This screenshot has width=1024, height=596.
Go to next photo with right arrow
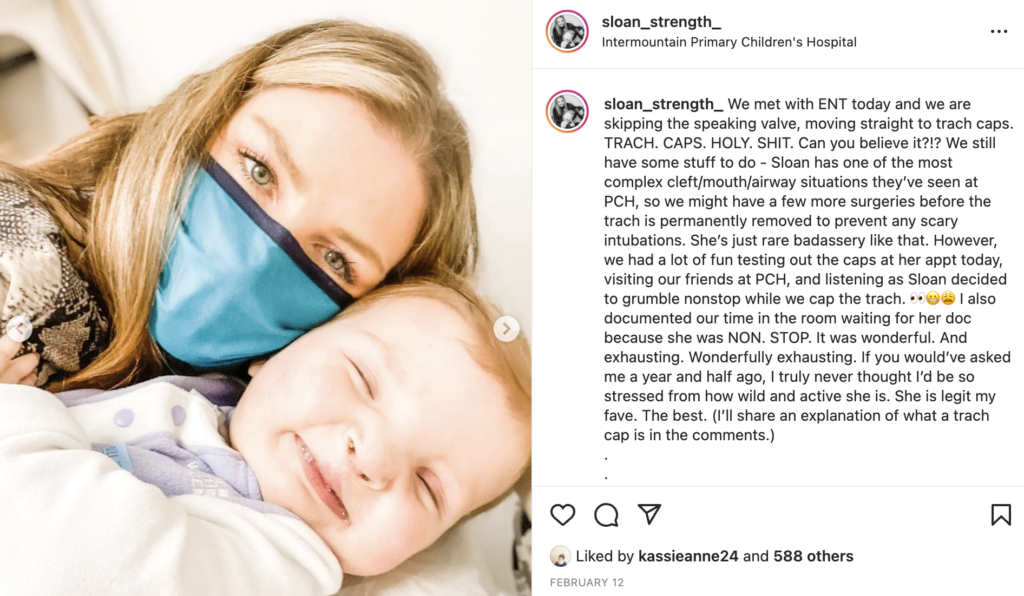click(x=506, y=328)
